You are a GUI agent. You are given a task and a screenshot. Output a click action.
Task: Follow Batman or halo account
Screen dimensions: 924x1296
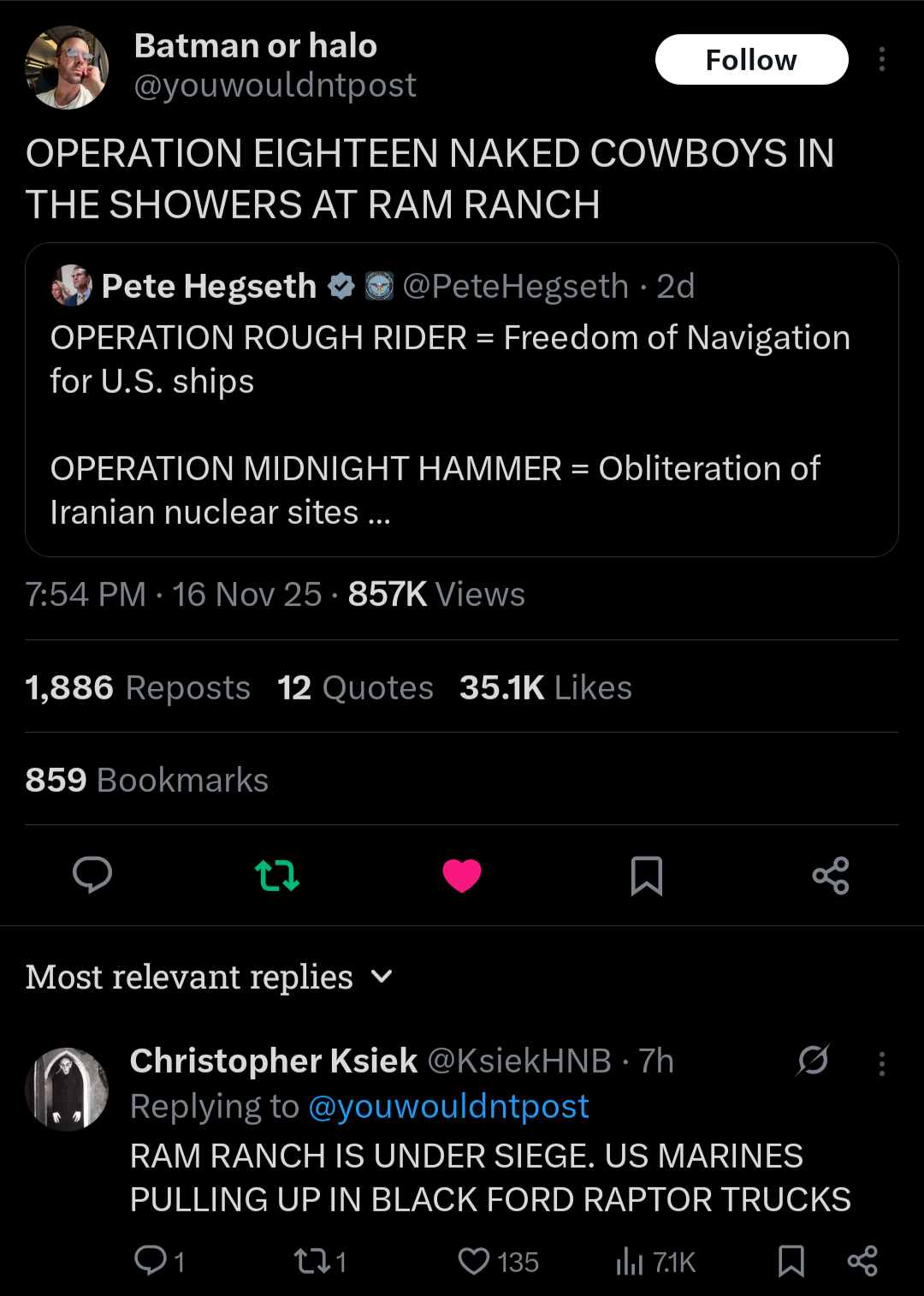(751, 60)
